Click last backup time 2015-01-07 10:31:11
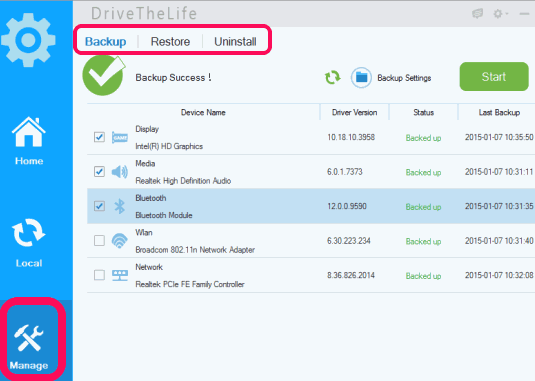The height and width of the screenshot is (381, 535). [x=499, y=172]
